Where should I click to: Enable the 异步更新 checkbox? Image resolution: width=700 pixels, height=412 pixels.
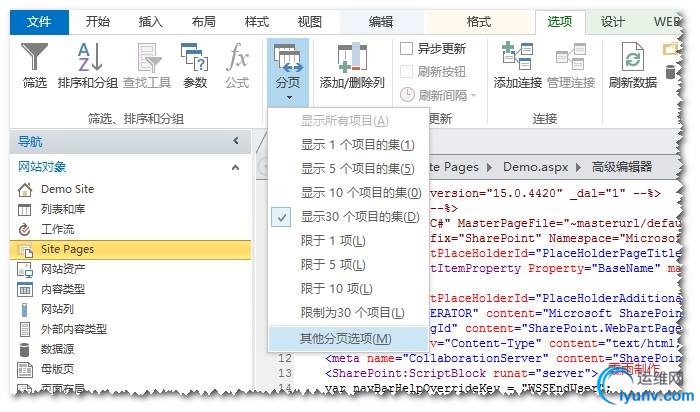coord(406,48)
